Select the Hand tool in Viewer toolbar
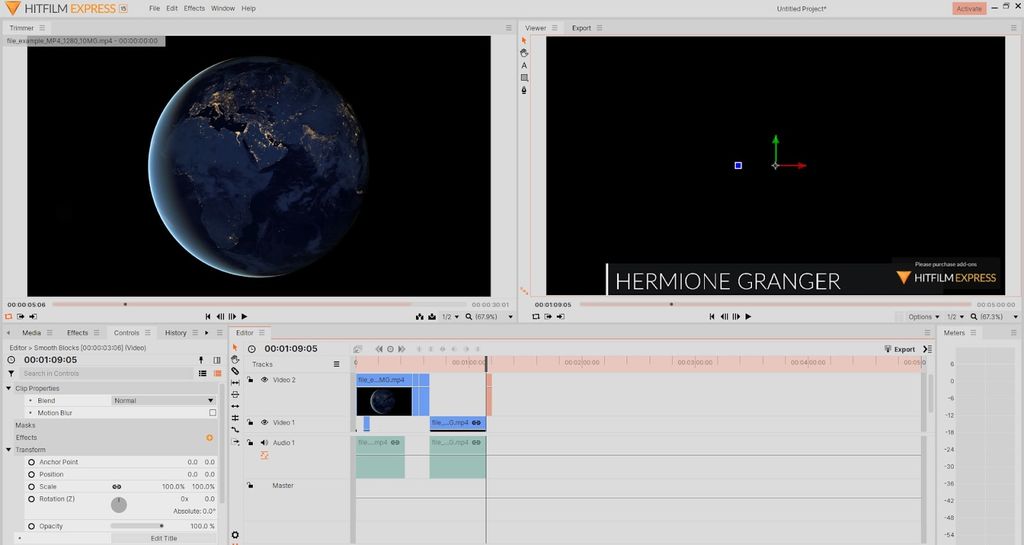The height and width of the screenshot is (545, 1024). (x=524, y=53)
